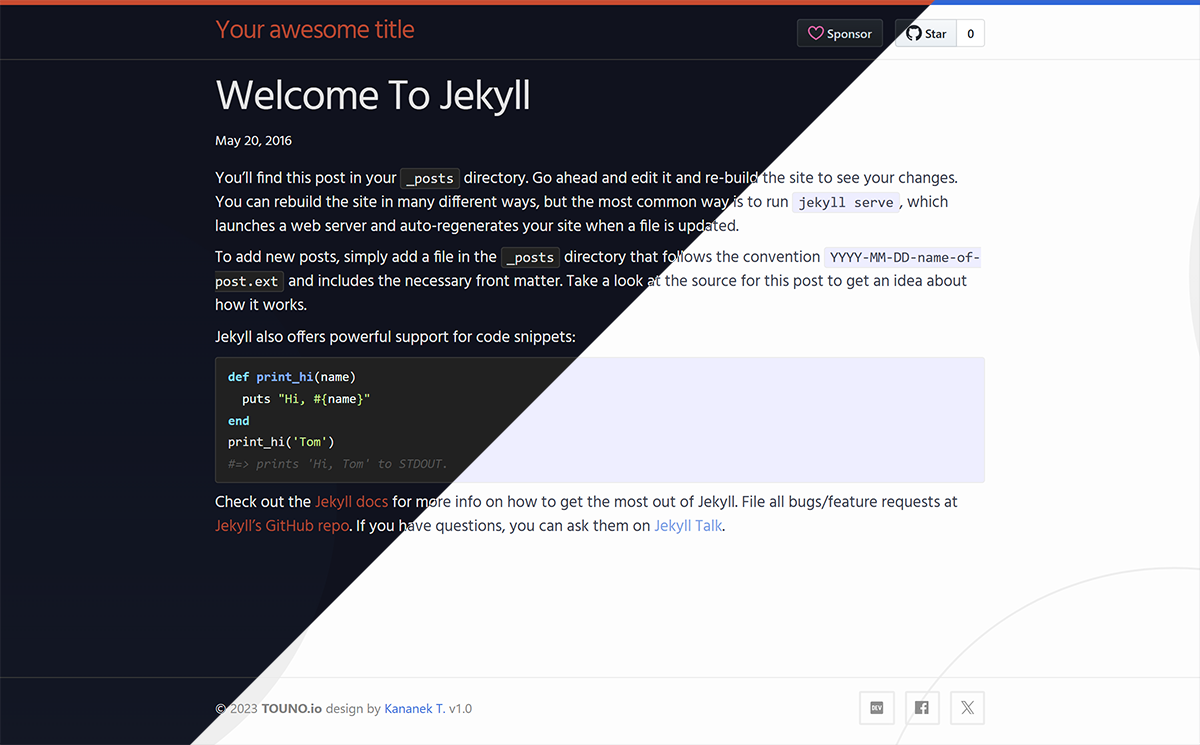This screenshot has height=745, width=1200.
Task: Open the Jekyll docs link
Action: (x=351, y=501)
